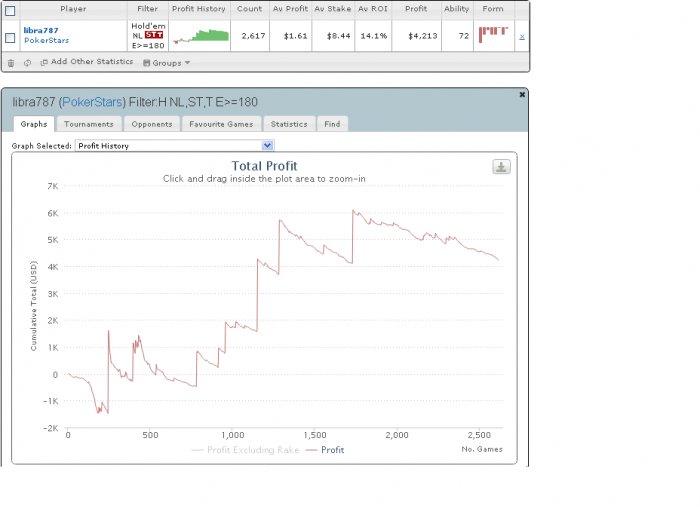This screenshot has width=700, height=521.
Task: Toggle the Profit legend item
Action: tap(325, 450)
